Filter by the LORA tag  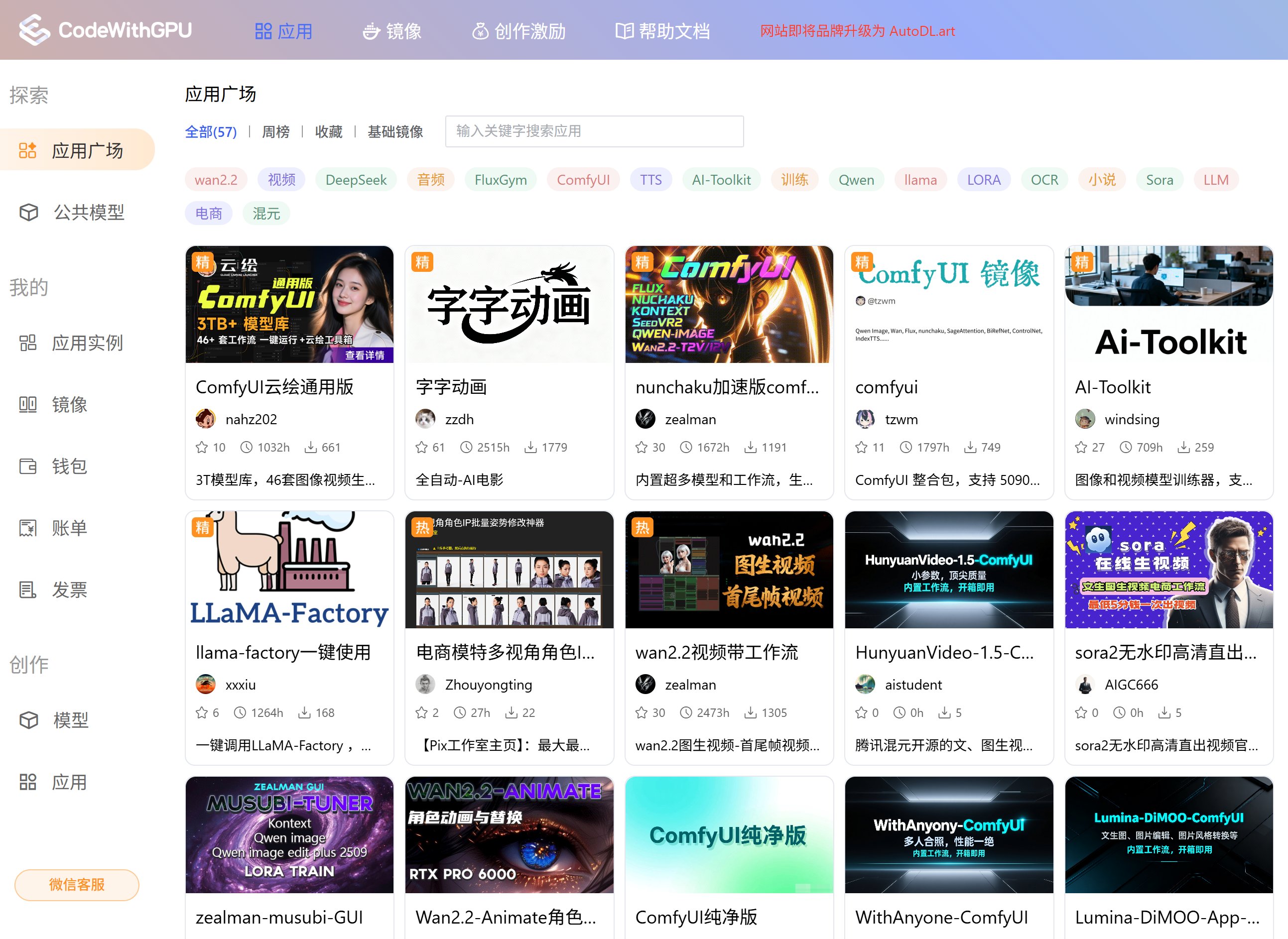coord(984,180)
